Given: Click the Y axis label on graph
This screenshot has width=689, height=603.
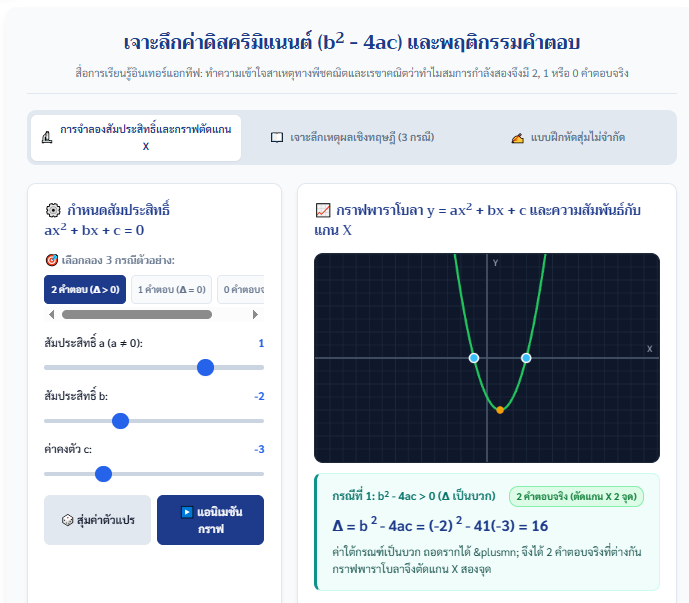Looking at the screenshot, I should pyautogui.click(x=495, y=263).
